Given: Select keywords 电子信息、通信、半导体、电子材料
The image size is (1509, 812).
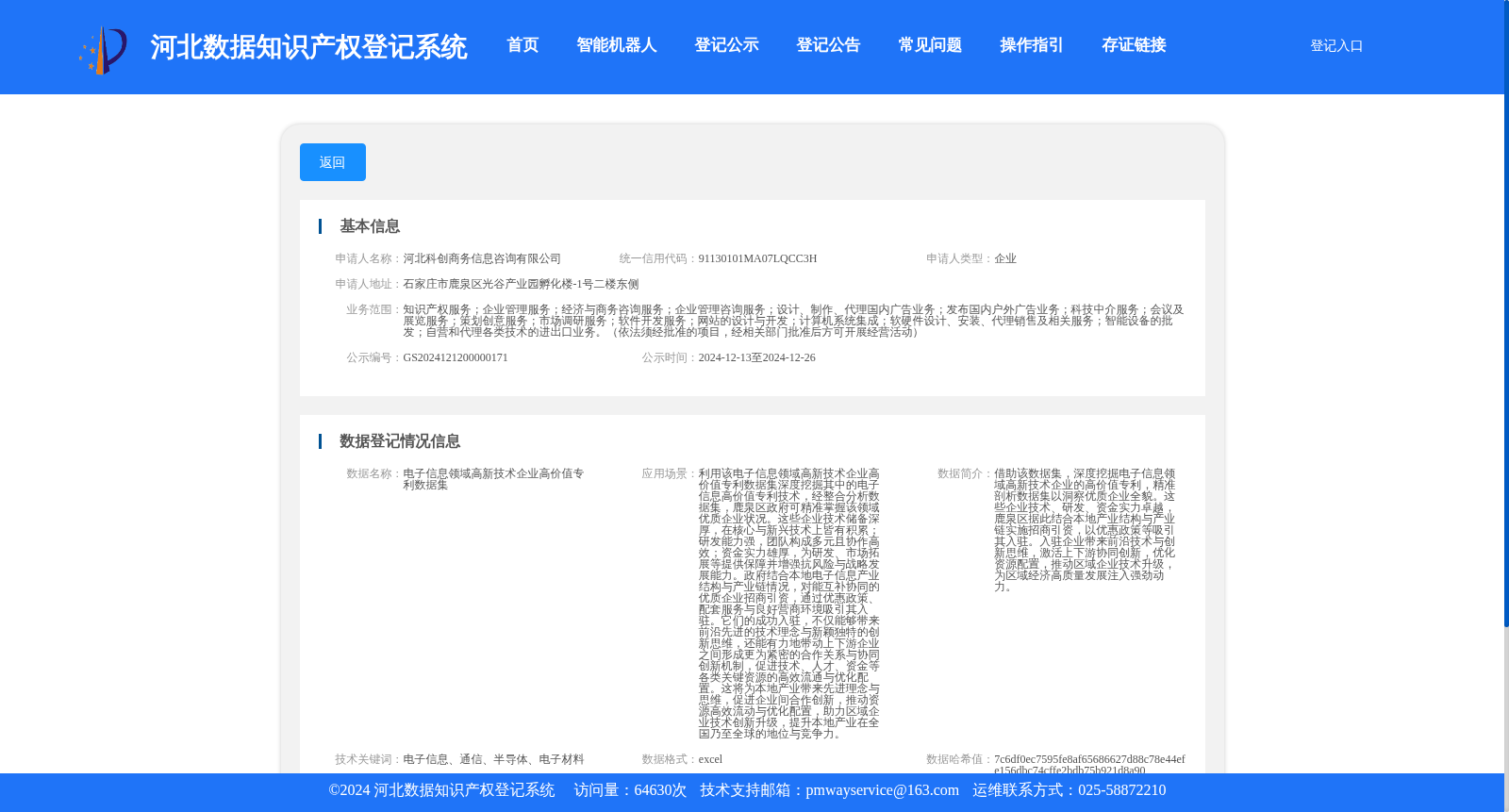Looking at the screenshot, I should click(x=493, y=759).
